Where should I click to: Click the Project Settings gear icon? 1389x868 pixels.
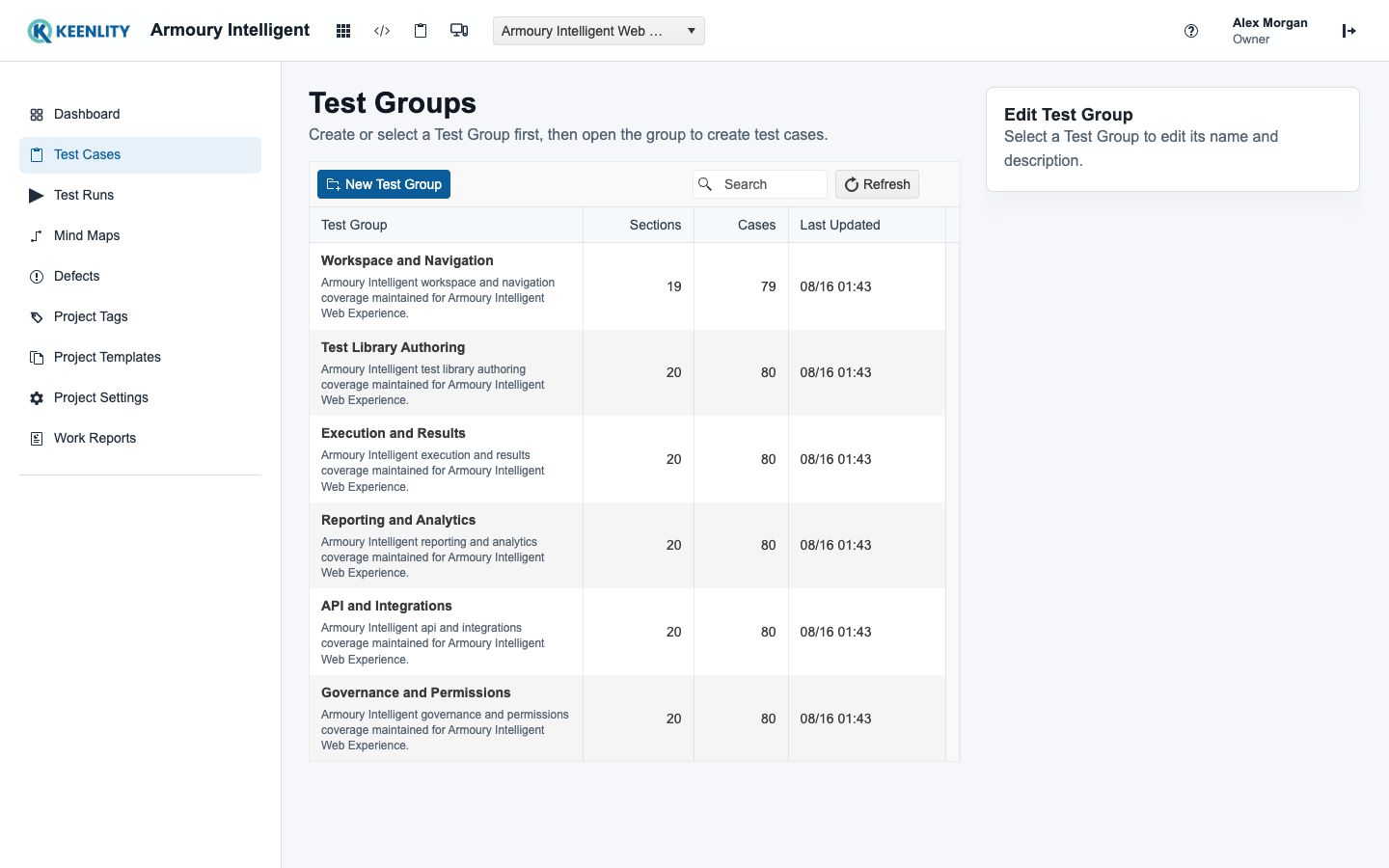coord(37,398)
